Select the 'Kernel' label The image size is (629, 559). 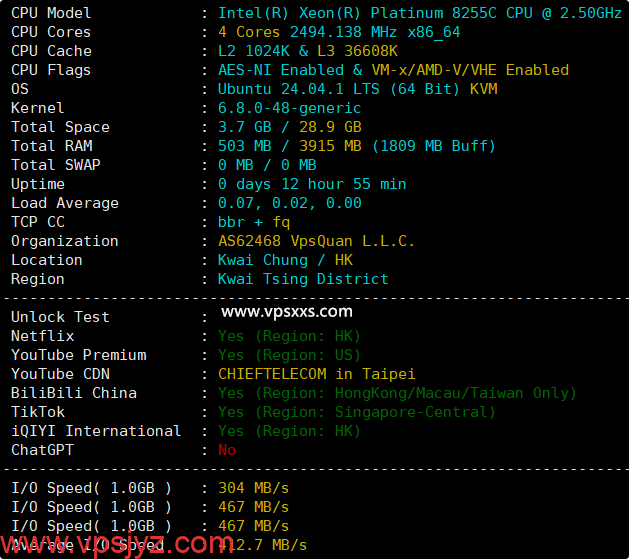pyautogui.click(x=38, y=108)
